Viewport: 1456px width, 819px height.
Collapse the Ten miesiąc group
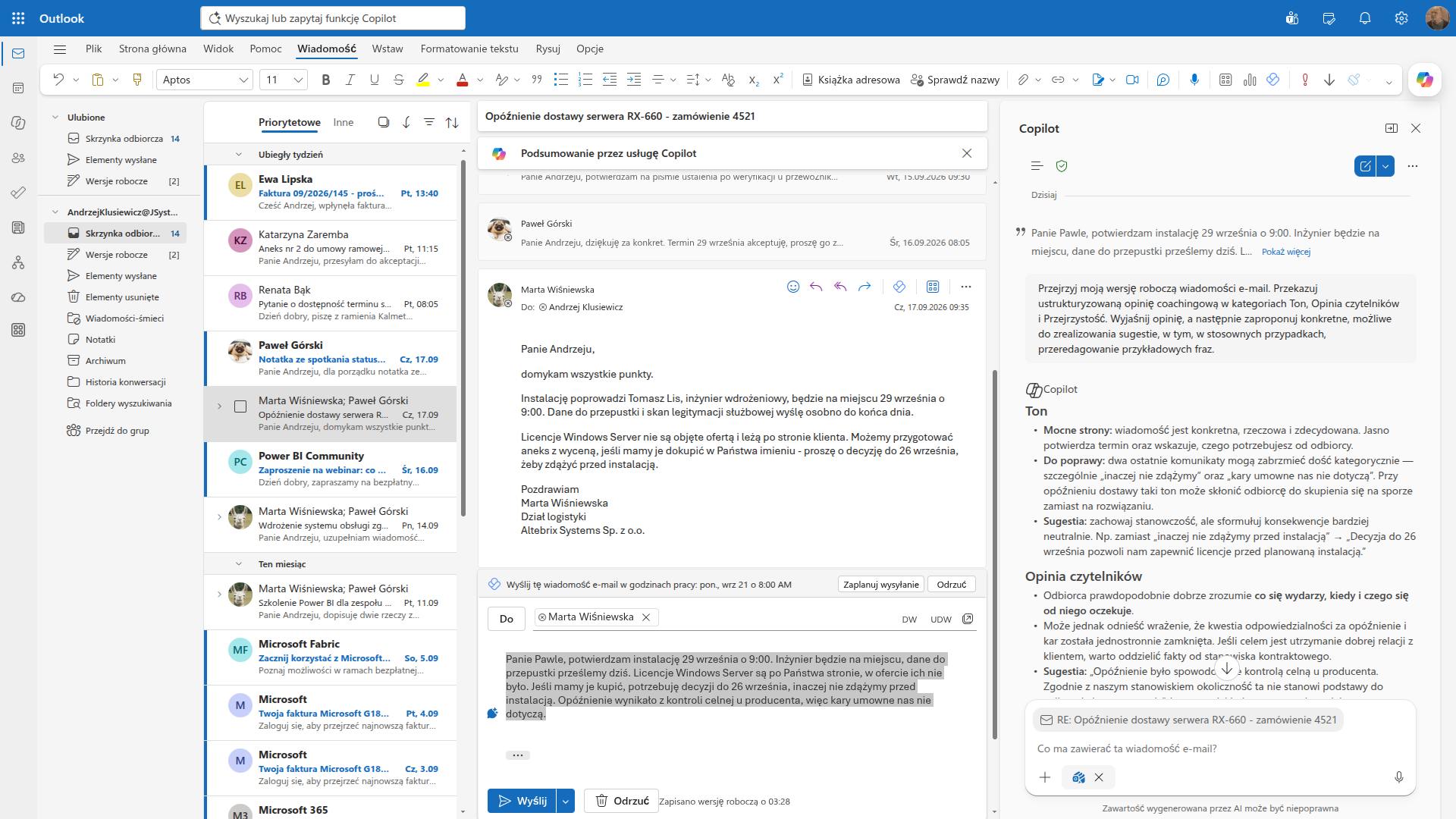coord(239,564)
